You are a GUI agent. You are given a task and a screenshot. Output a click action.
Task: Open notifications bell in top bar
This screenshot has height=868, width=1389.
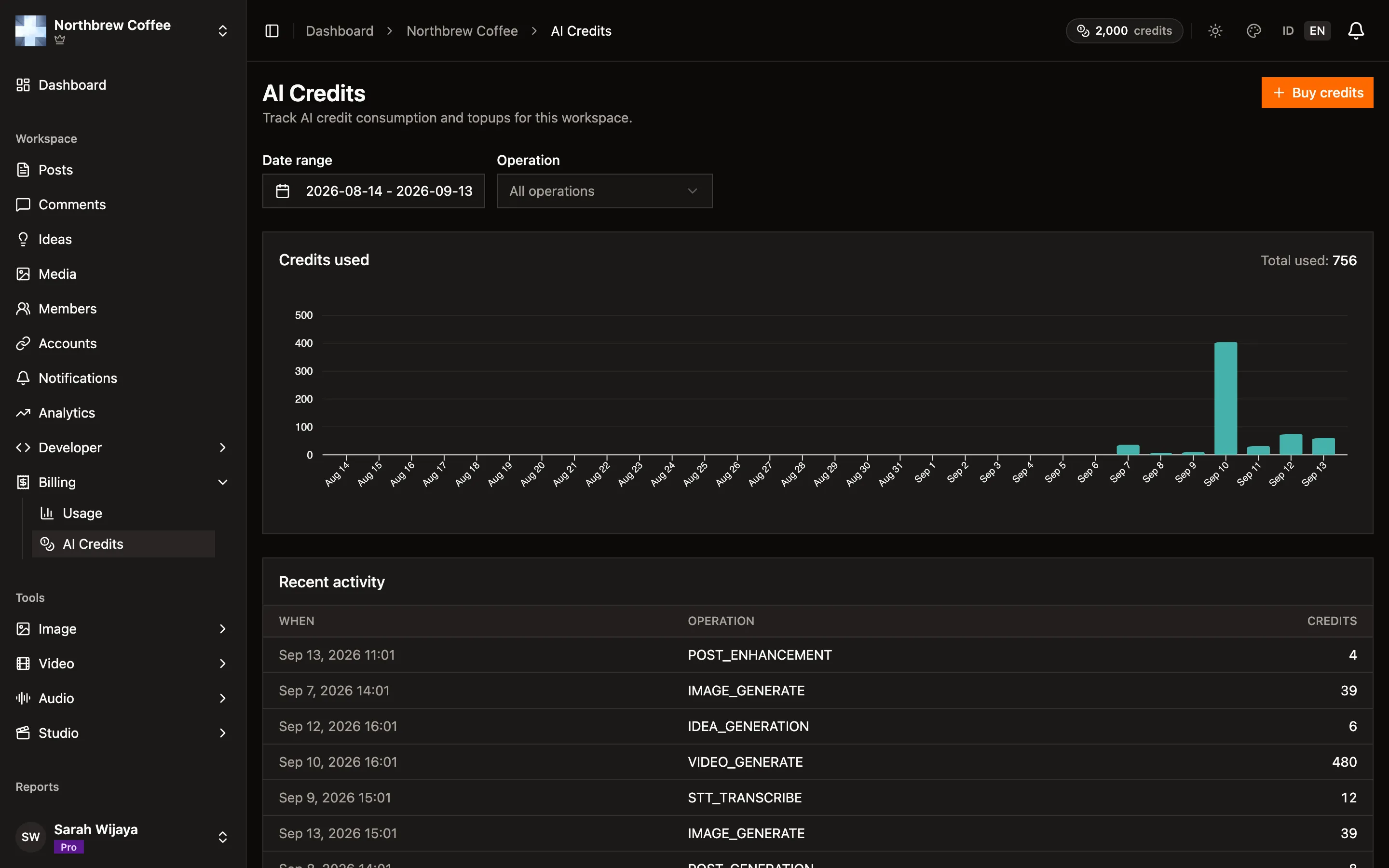pos(1356,31)
